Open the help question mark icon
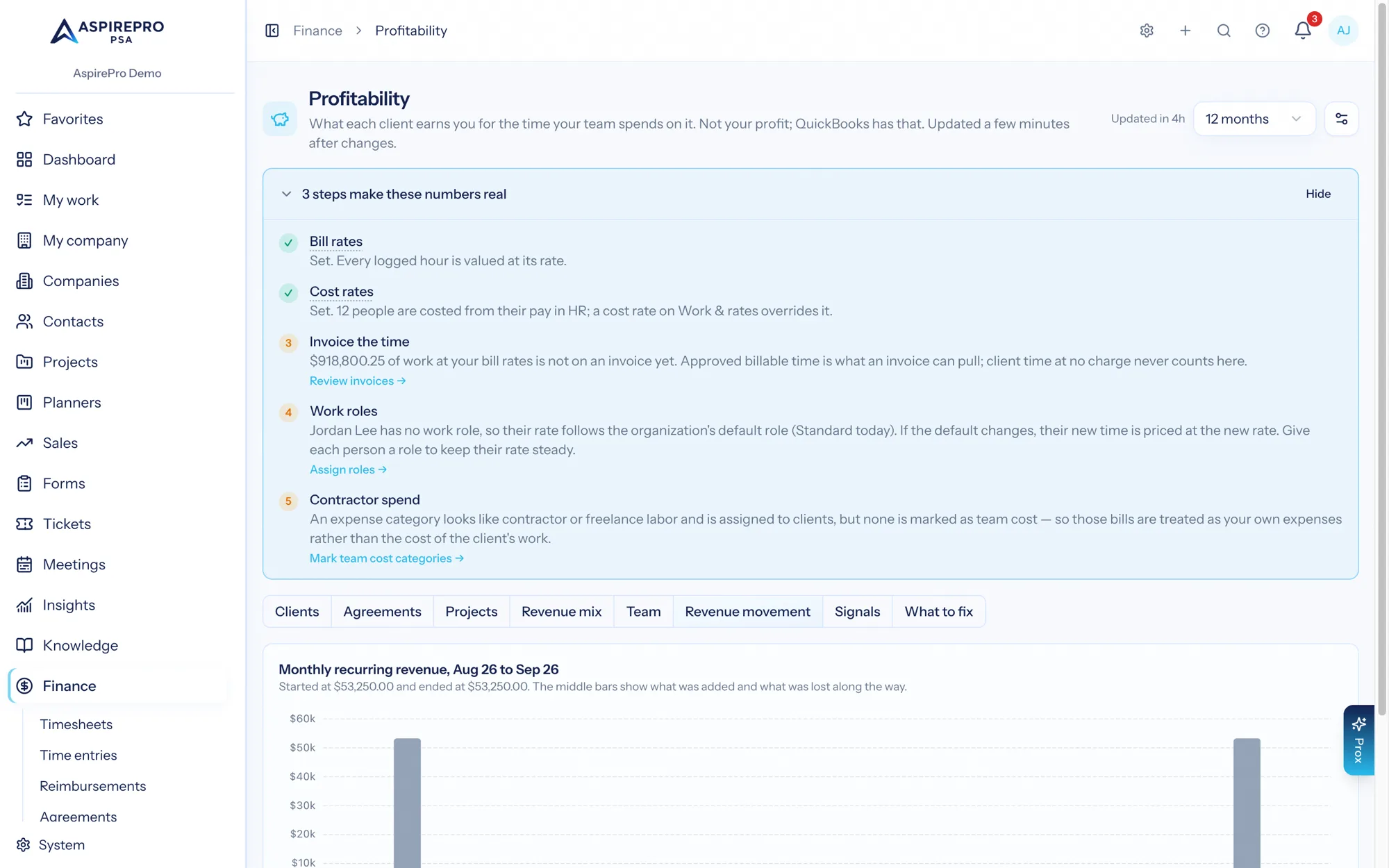Screen dimensions: 1389x868 point(1263,31)
